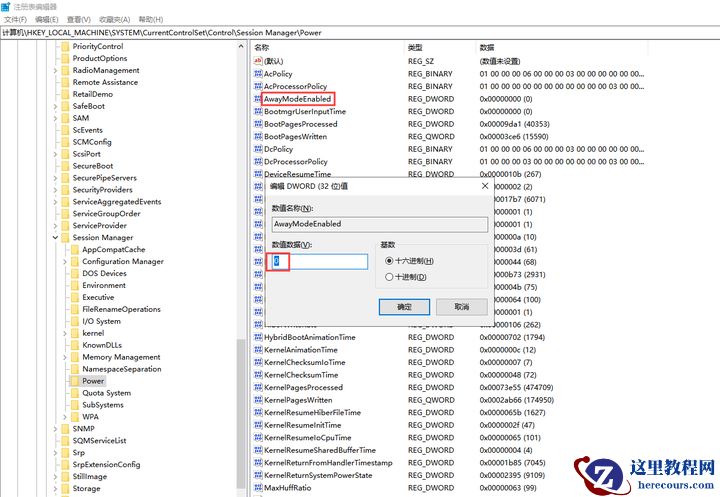Click the SecureBoot folder icon
This screenshot has width=720, height=497.
click(65, 166)
